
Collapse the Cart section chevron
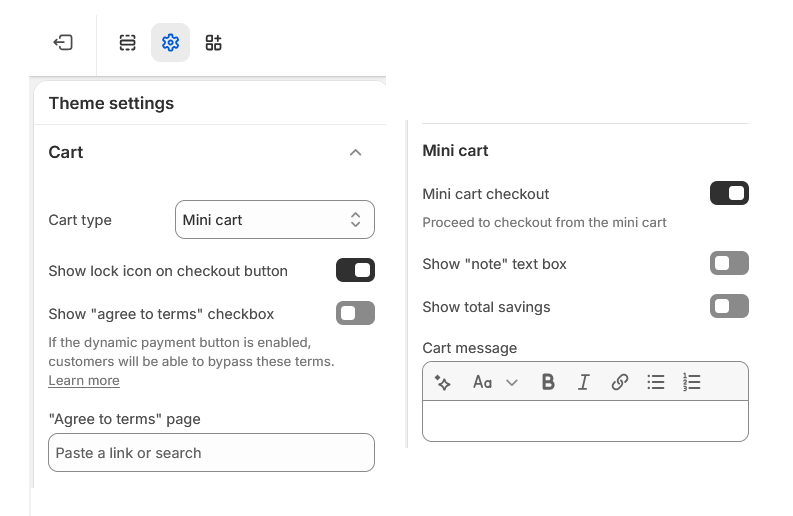point(356,152)
